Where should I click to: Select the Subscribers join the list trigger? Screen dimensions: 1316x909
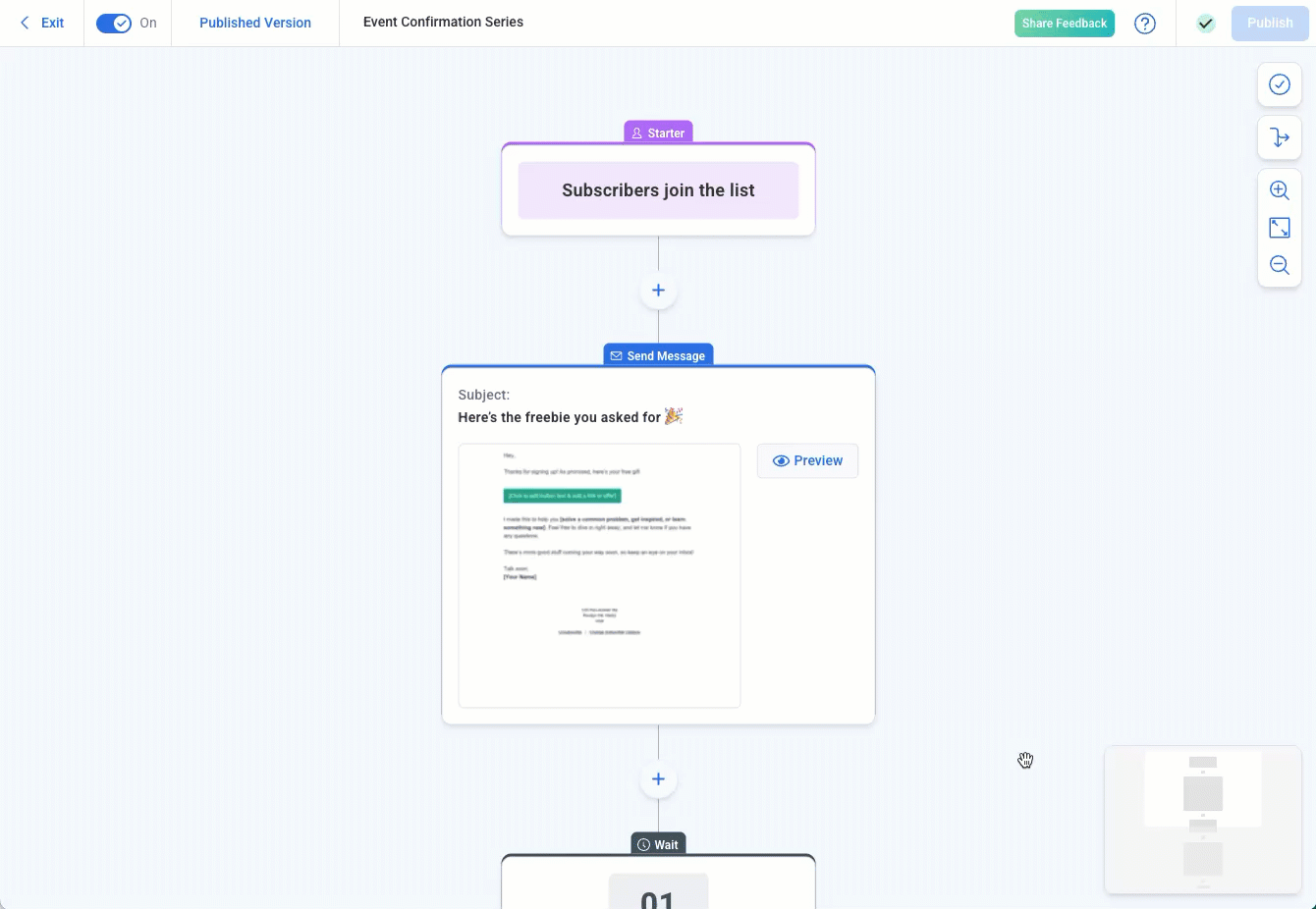point(658,190)
